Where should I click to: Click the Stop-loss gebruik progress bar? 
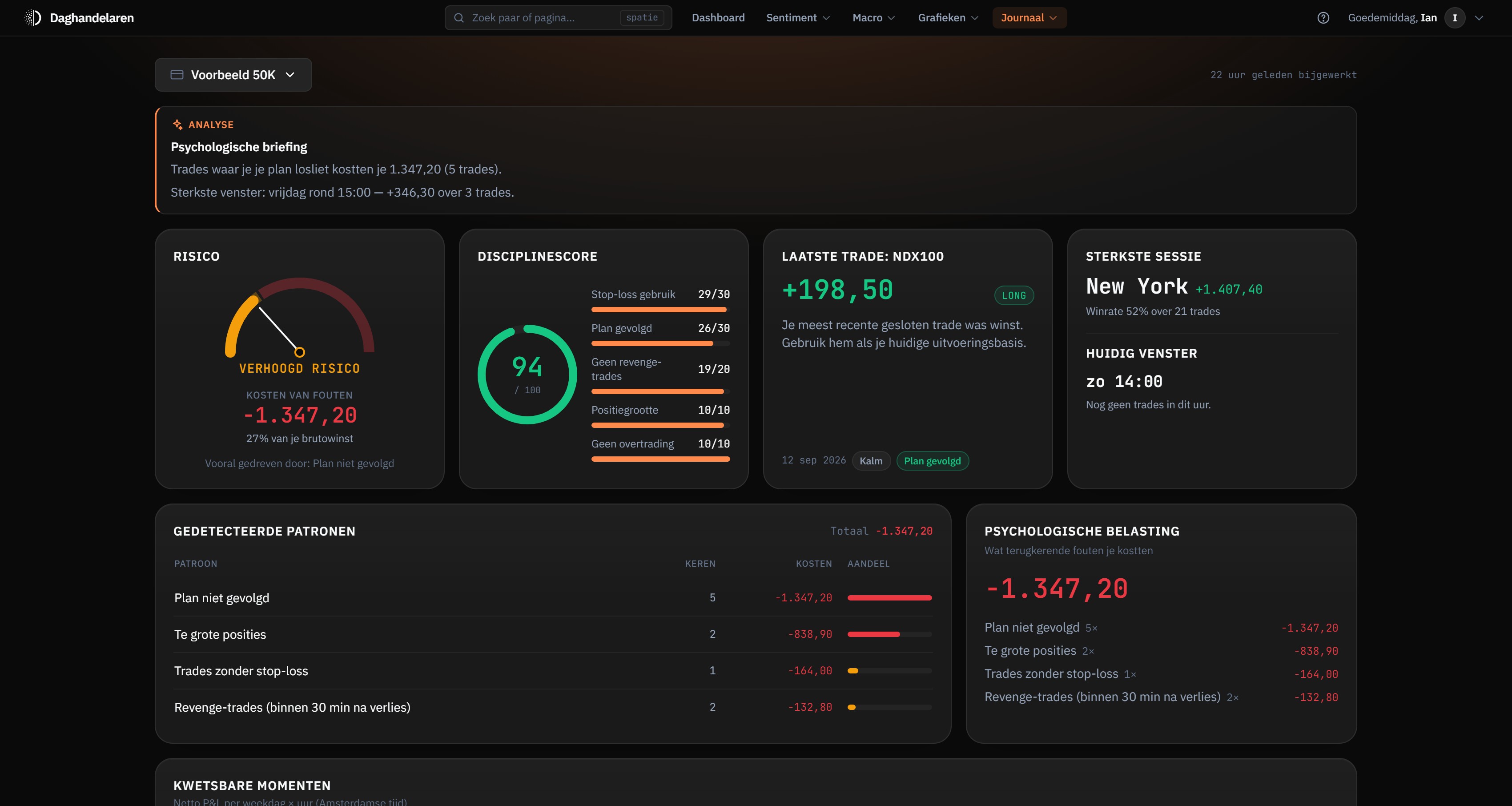[x=660, y=310]
